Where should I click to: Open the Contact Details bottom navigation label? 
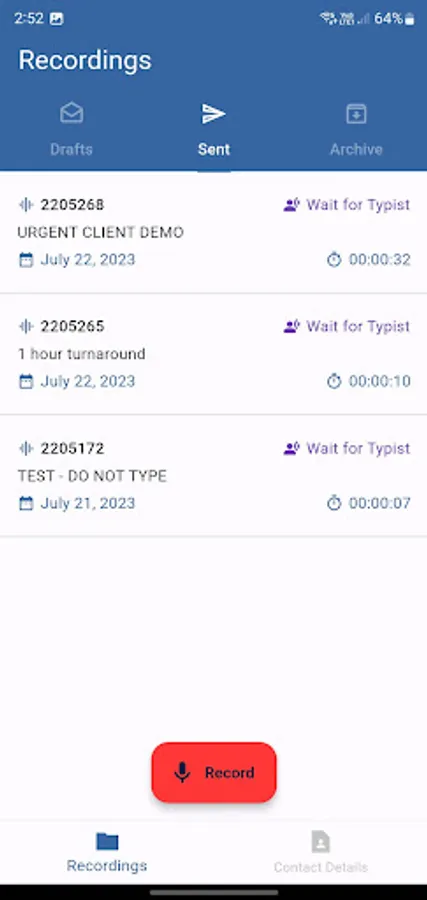coord(320,867)
